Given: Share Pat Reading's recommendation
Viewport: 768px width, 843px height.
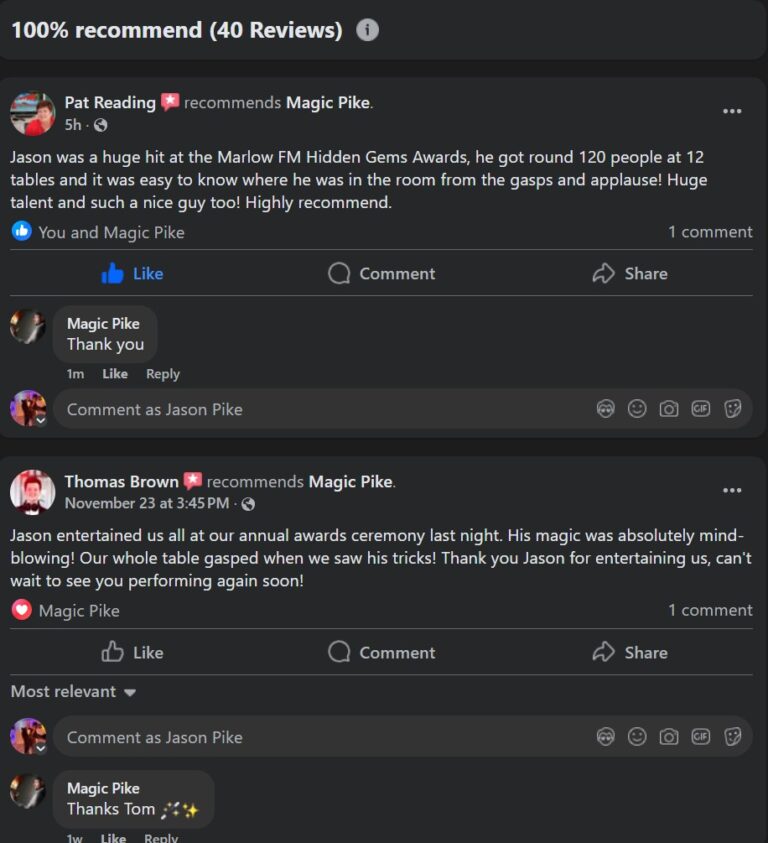Looking at the screenshot, I should point(629,273).
